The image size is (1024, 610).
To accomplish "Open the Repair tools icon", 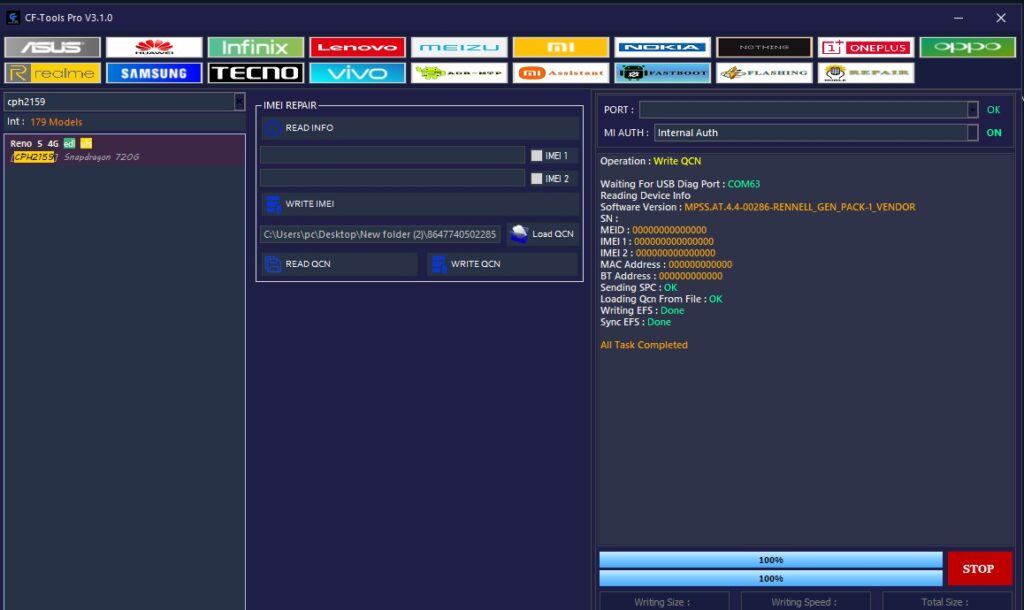I will click(865, 73).
